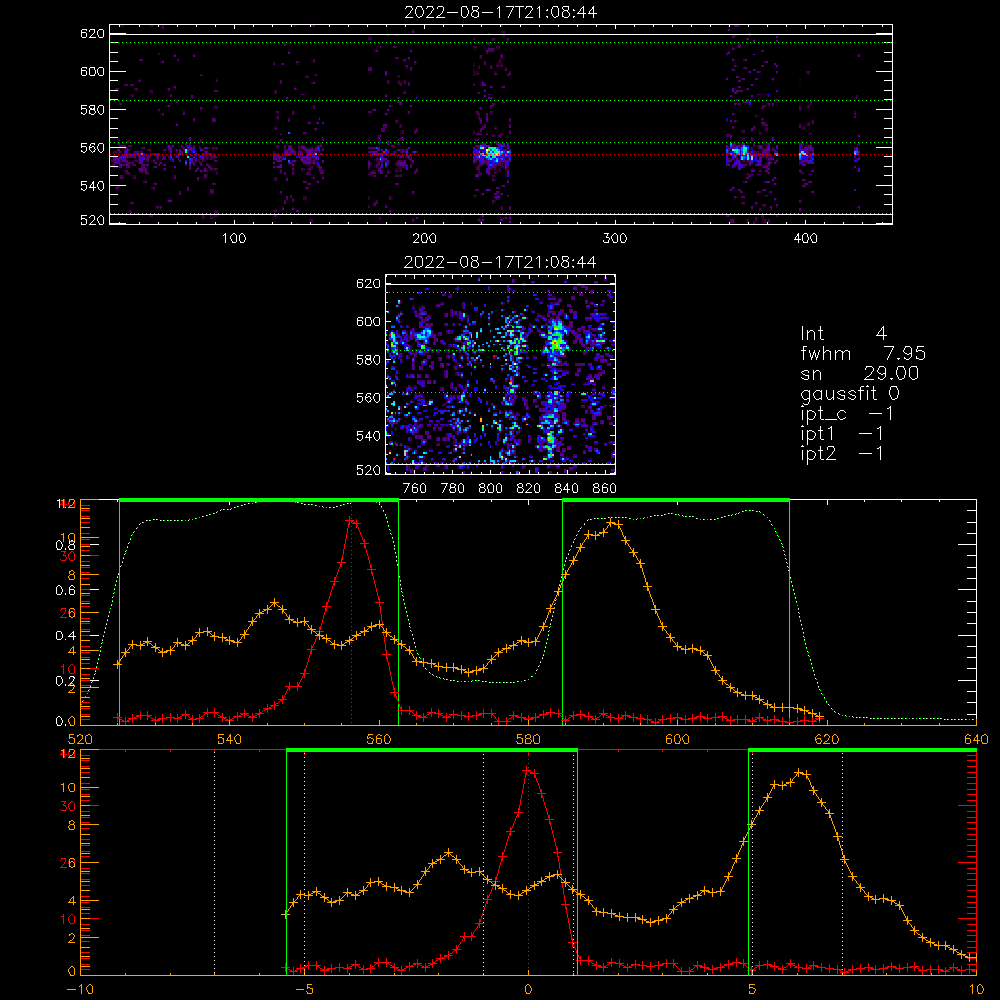This screenshot has height=1000, width=1000.
Task: Click the "760" x-axis tick label
Action: click(x=415, y=489)
